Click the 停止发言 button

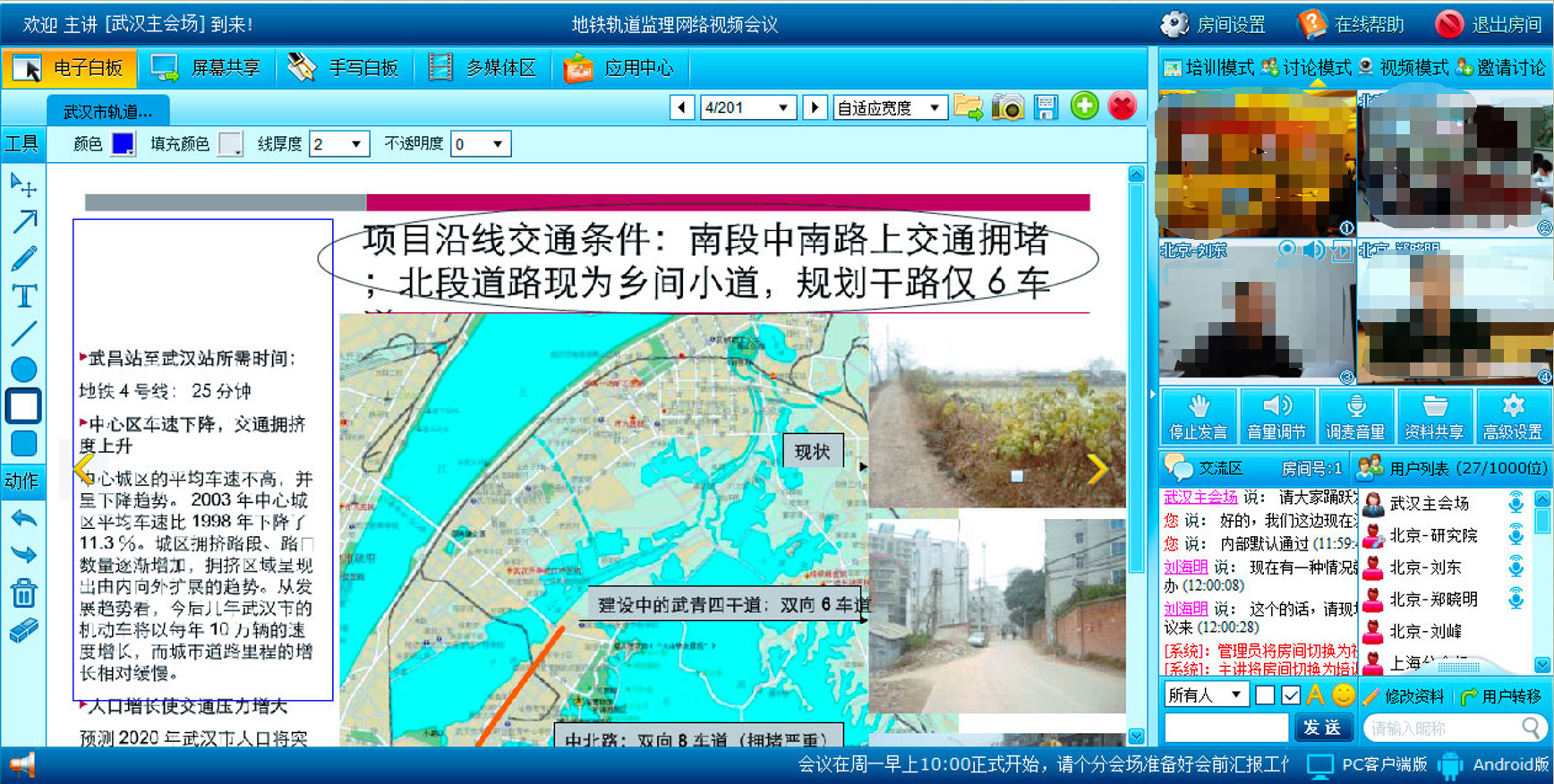(1198, 417)
